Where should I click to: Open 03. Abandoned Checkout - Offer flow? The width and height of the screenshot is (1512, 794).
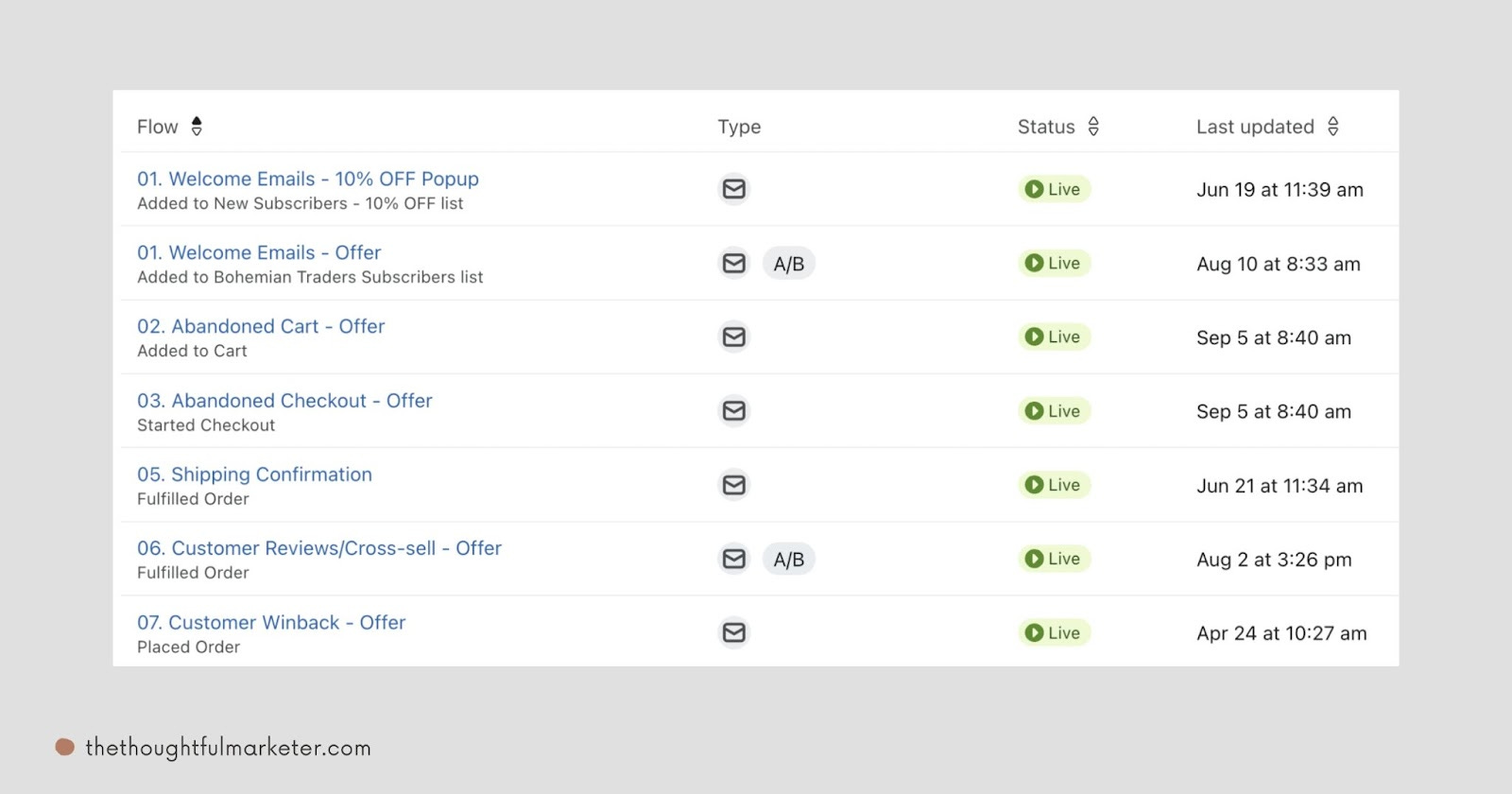point(284,401)
